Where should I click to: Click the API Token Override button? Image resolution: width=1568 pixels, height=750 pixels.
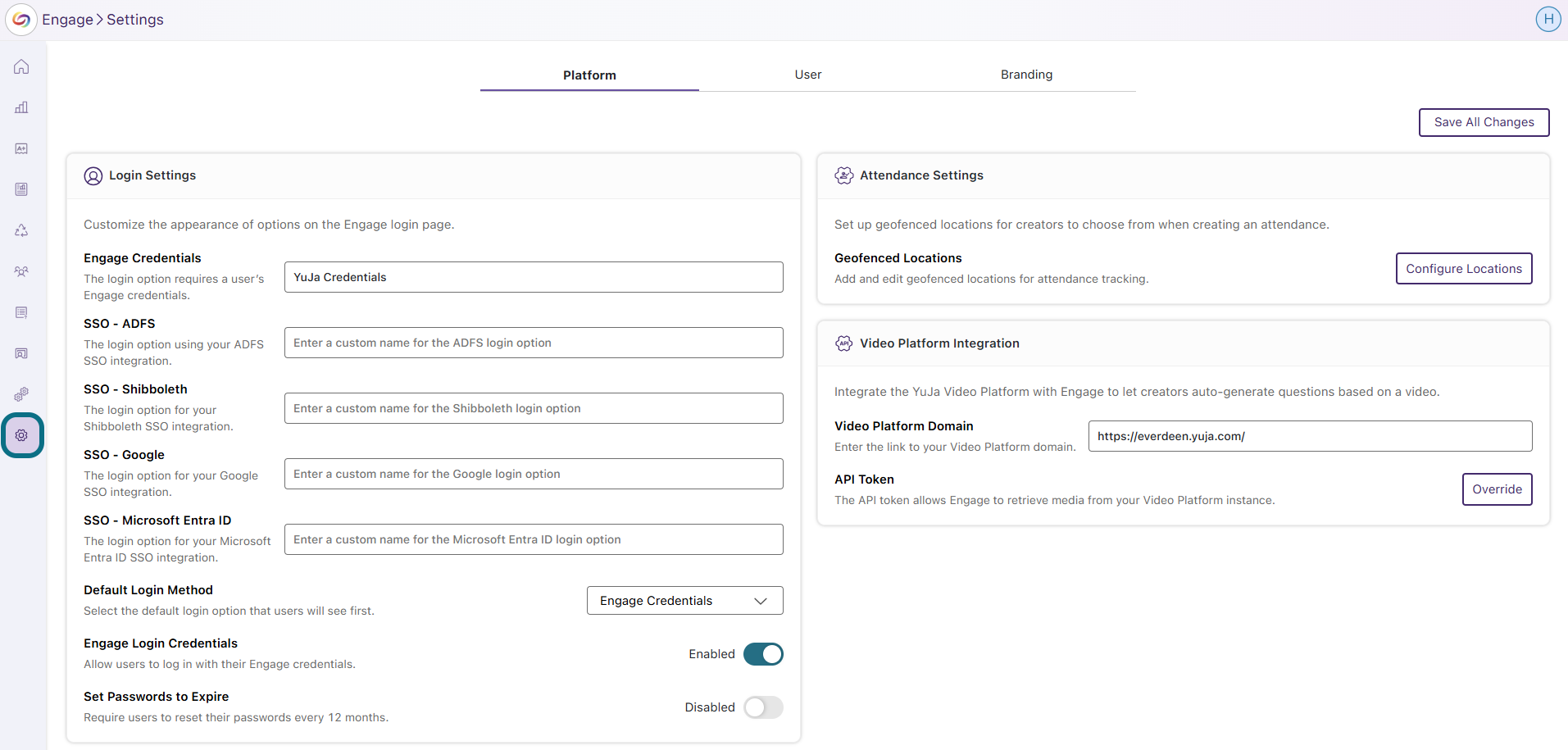click(1497, 489)
